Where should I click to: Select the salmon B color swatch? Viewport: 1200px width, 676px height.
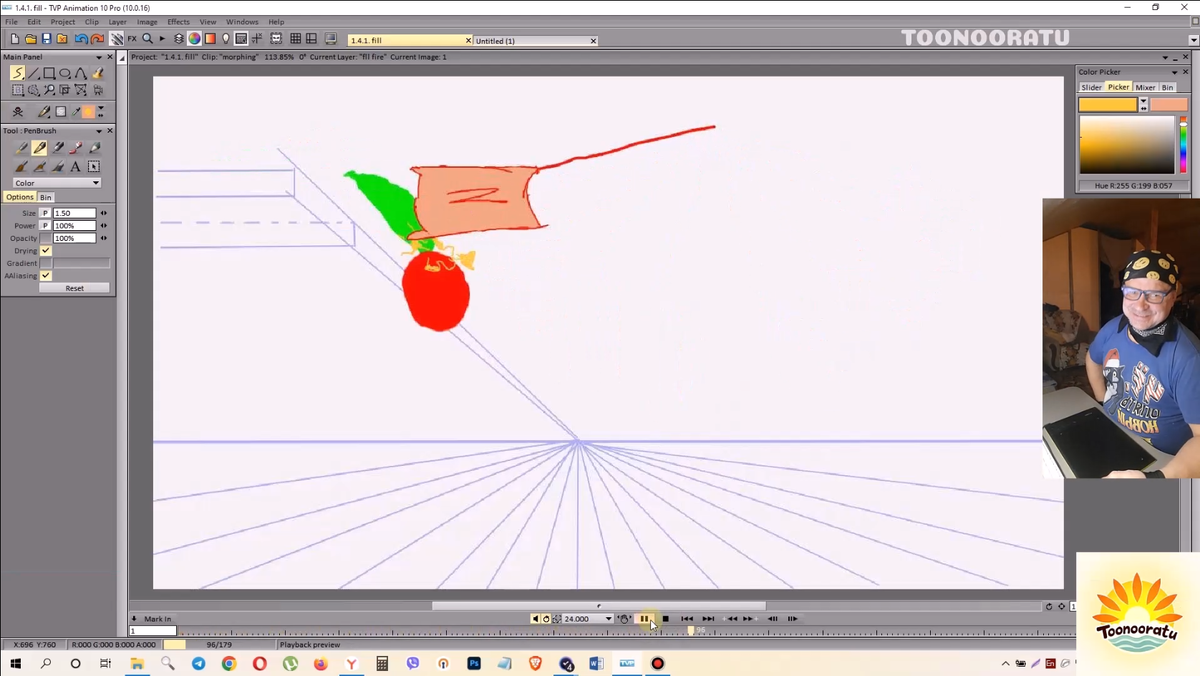point(1168,104)
